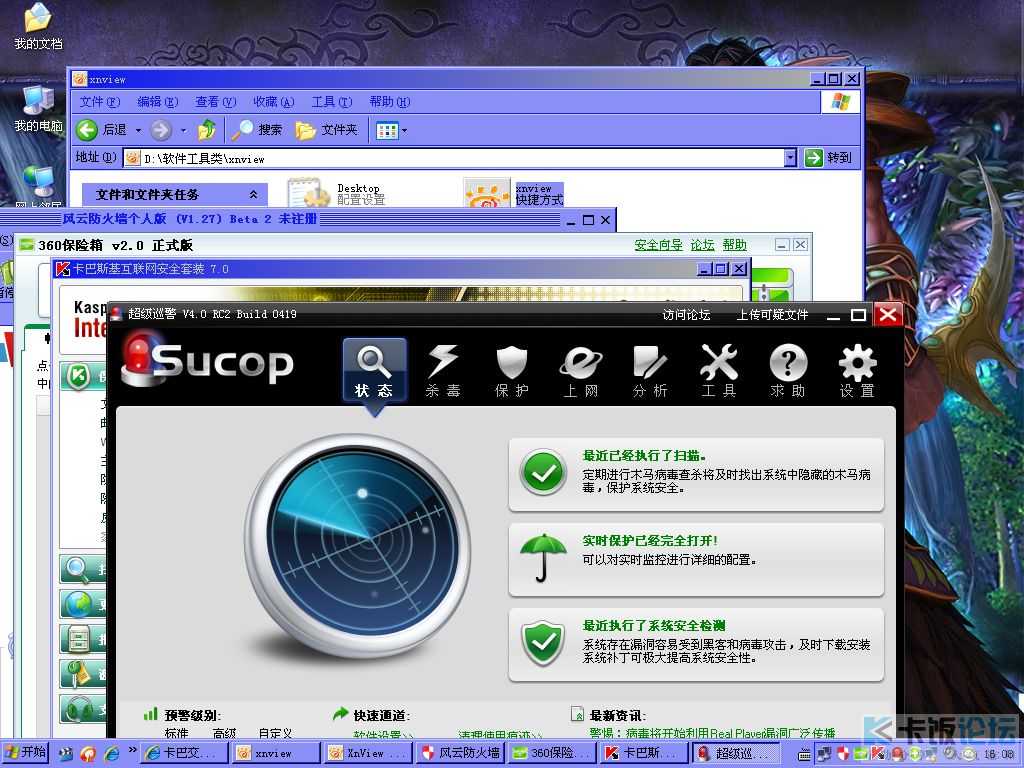Switch to 360保险 taskbar button
Screen dimensions: 1024x768
point(552,753)
